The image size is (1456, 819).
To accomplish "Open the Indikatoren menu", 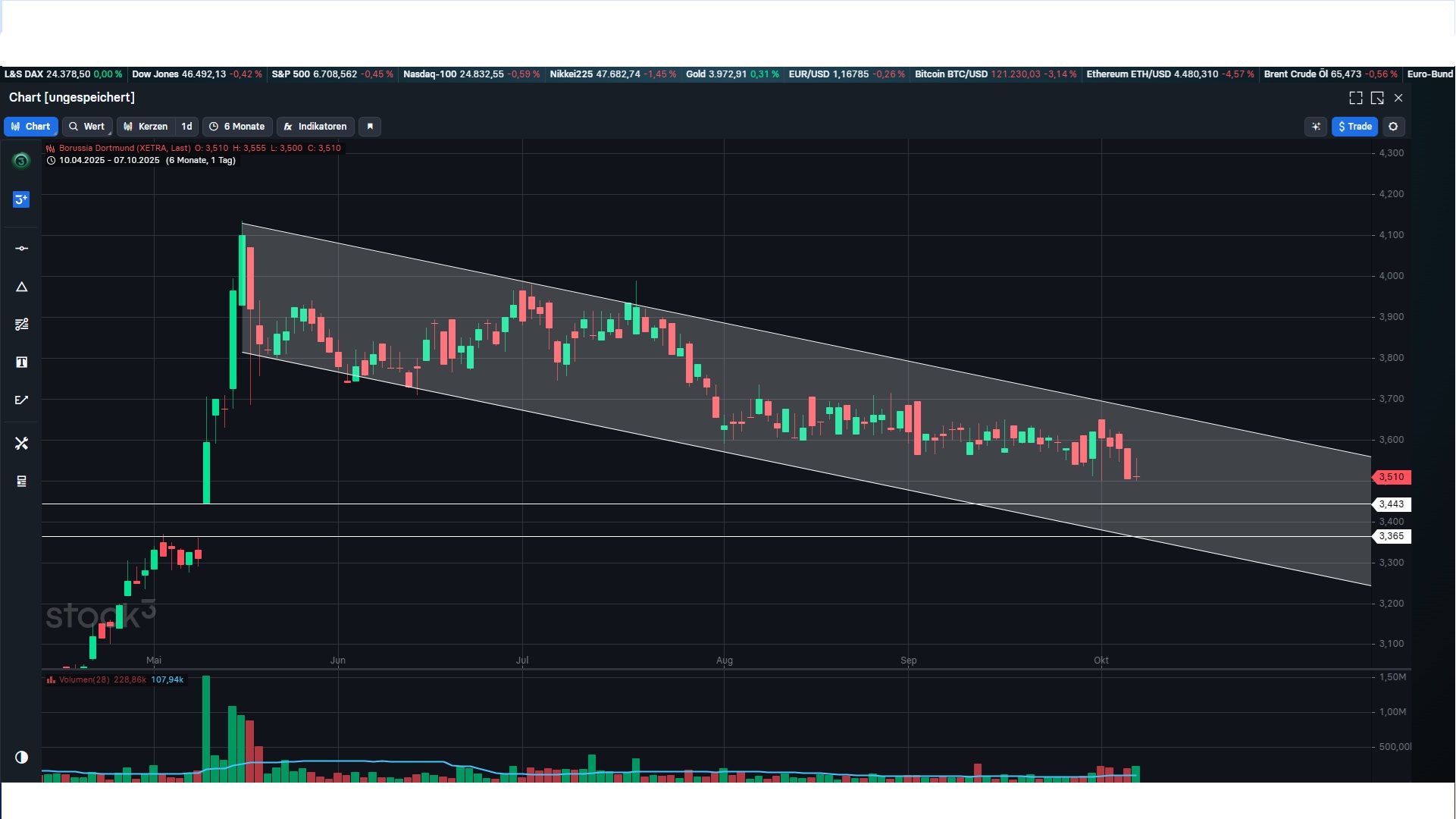I will pos(315,127).
